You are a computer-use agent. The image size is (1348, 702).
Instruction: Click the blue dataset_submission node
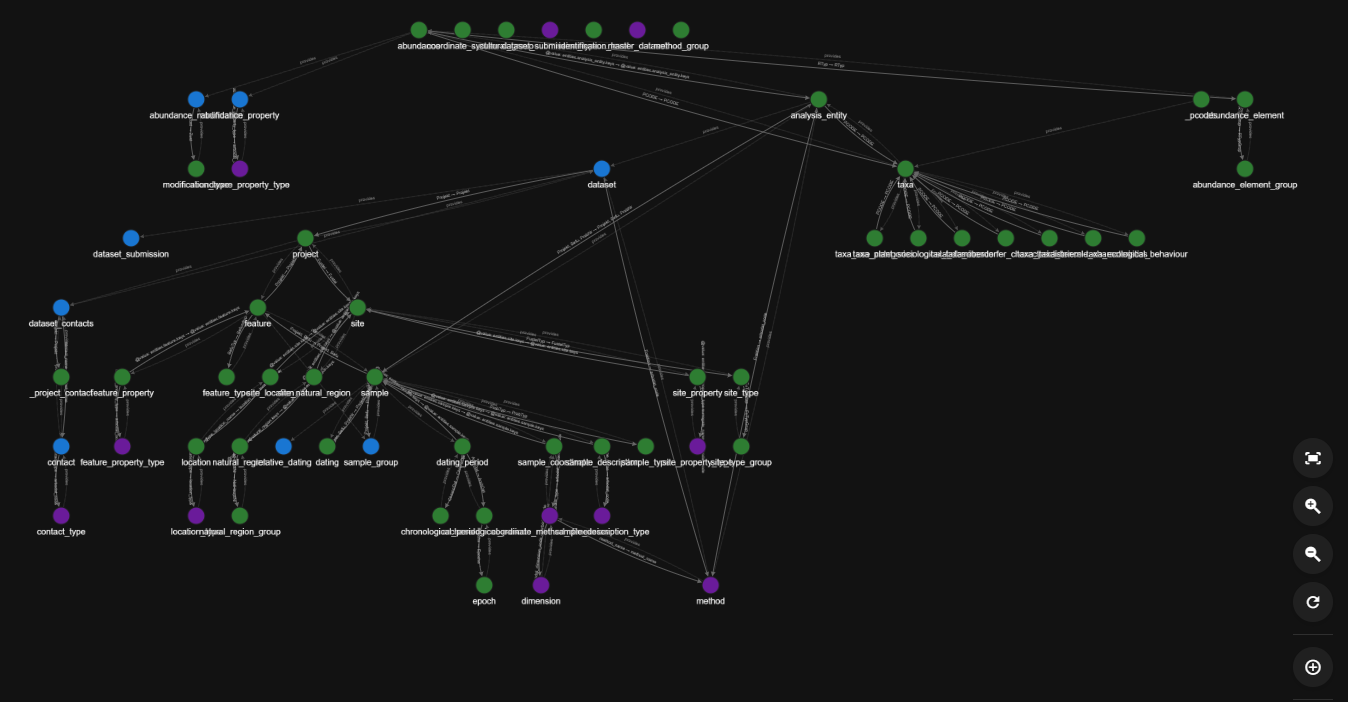pyautogui.click(x=131, y=238)
